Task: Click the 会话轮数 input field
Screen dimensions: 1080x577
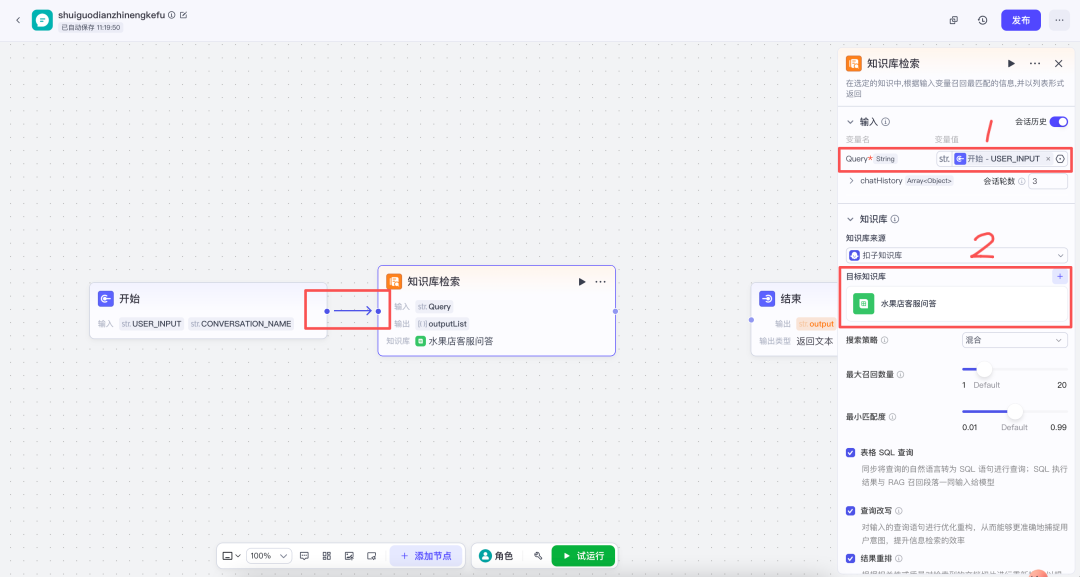Action: (x=1047, y=181)
